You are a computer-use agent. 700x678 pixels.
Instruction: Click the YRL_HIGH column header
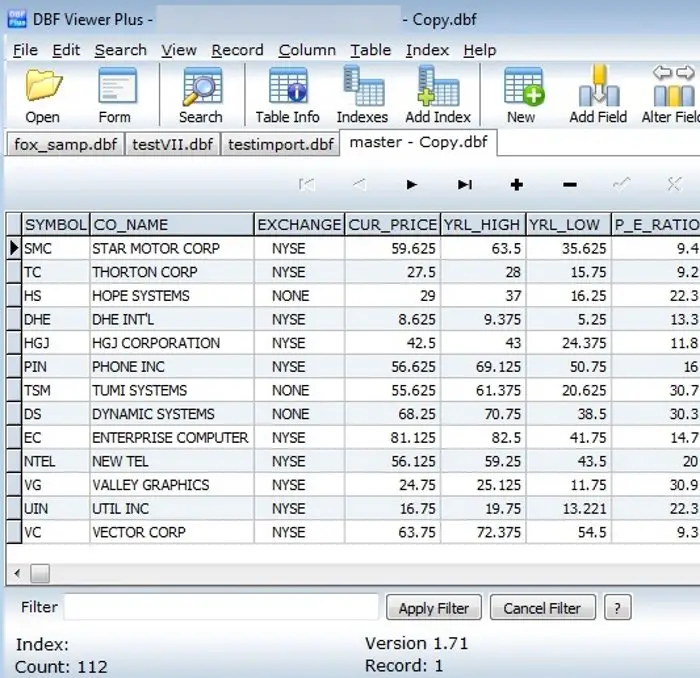coord(483,225)
